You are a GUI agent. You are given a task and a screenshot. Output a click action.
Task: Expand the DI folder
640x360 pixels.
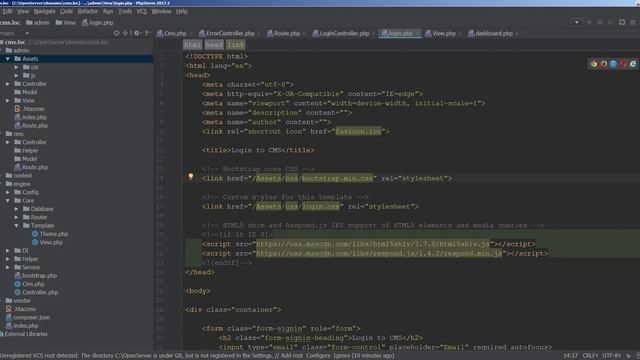[x=8, y=251]
